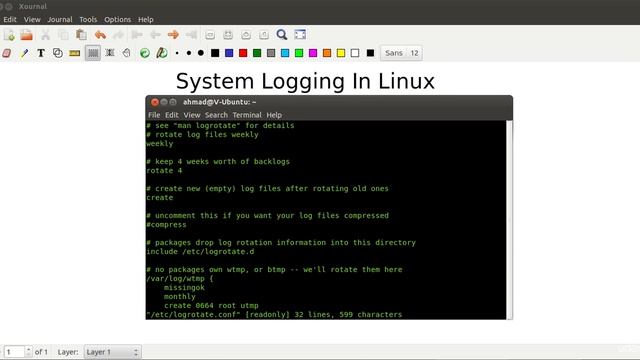The height and width of the screenshot is (360, 640).
Task: Open the Tools menu
Action: (88, 20)
